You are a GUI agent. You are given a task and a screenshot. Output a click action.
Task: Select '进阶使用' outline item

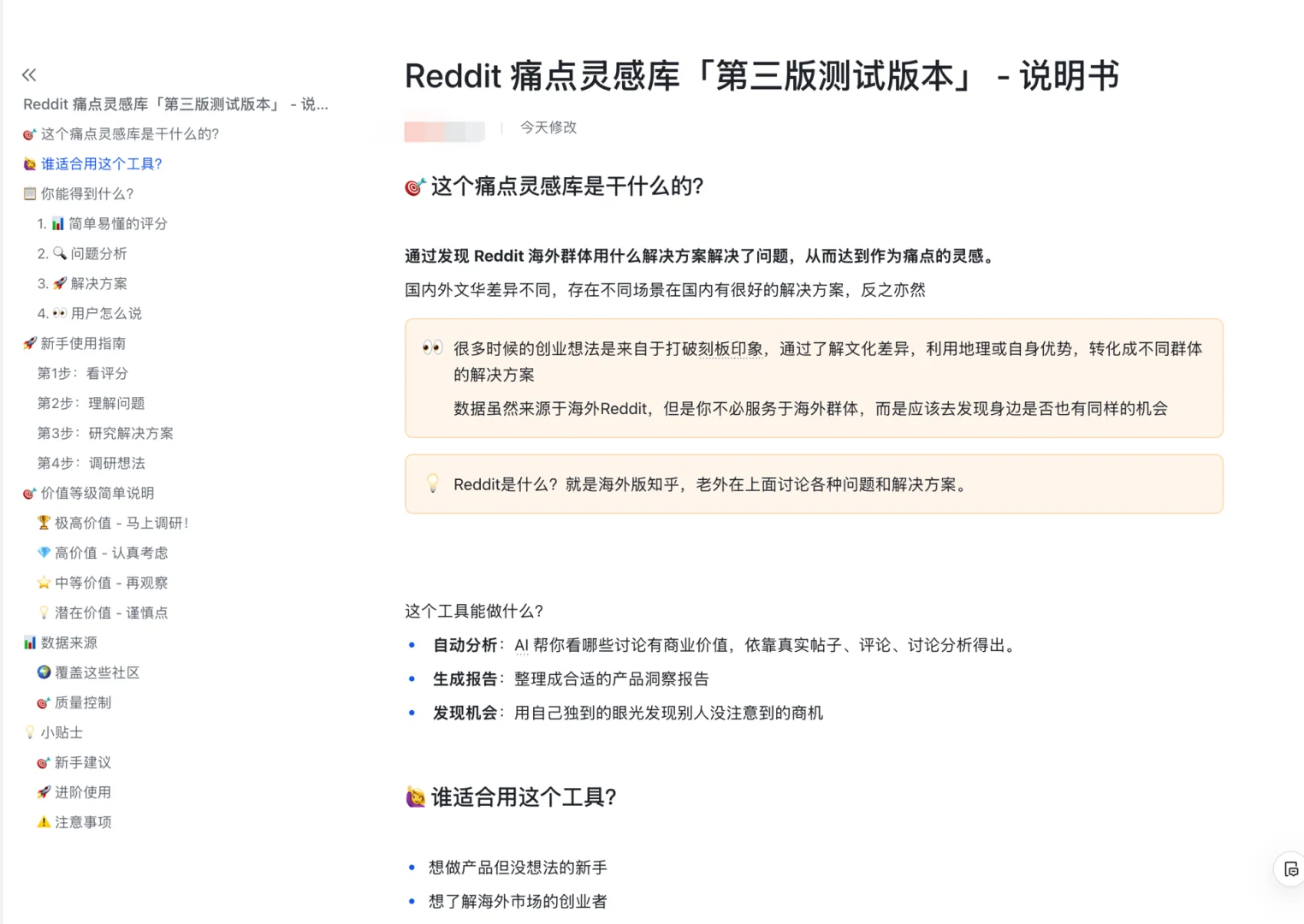pos(74,793)
